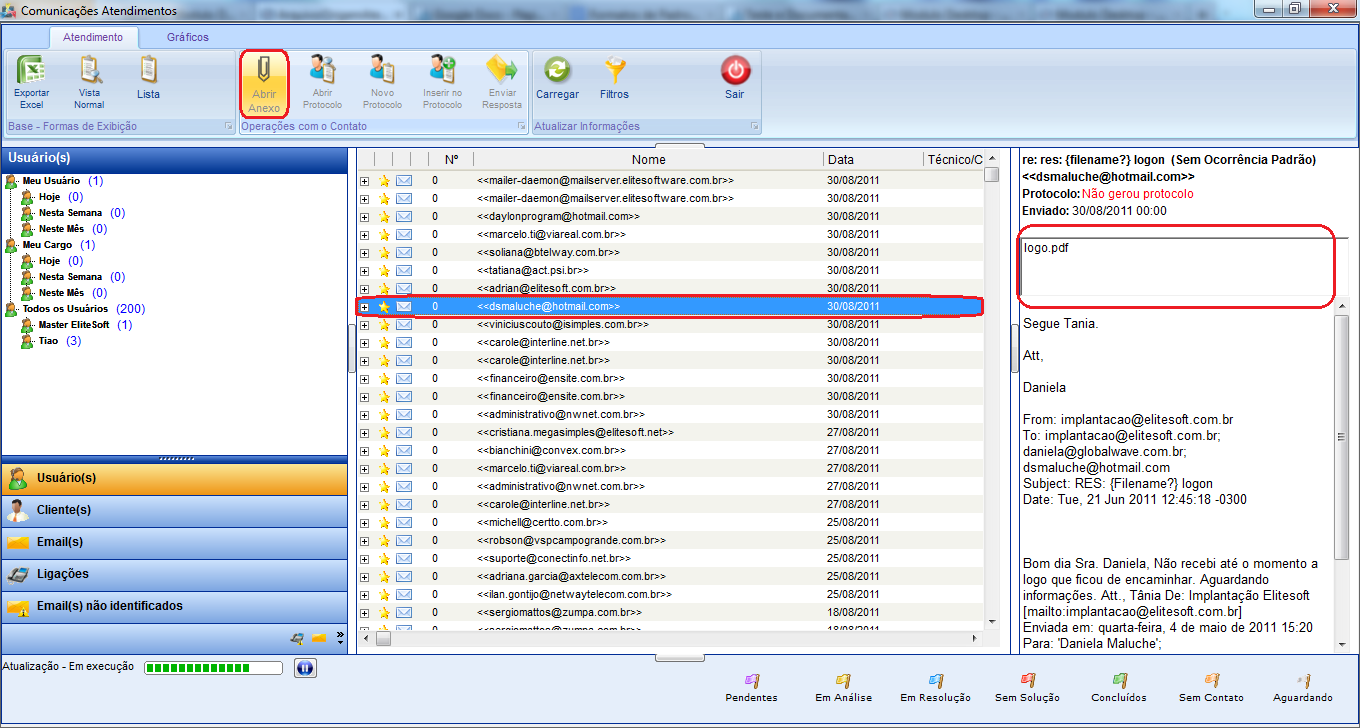The height and width of the screenshot is (728, 1360).
Task: Pause the update with the pause button
Action: (305, 668)
